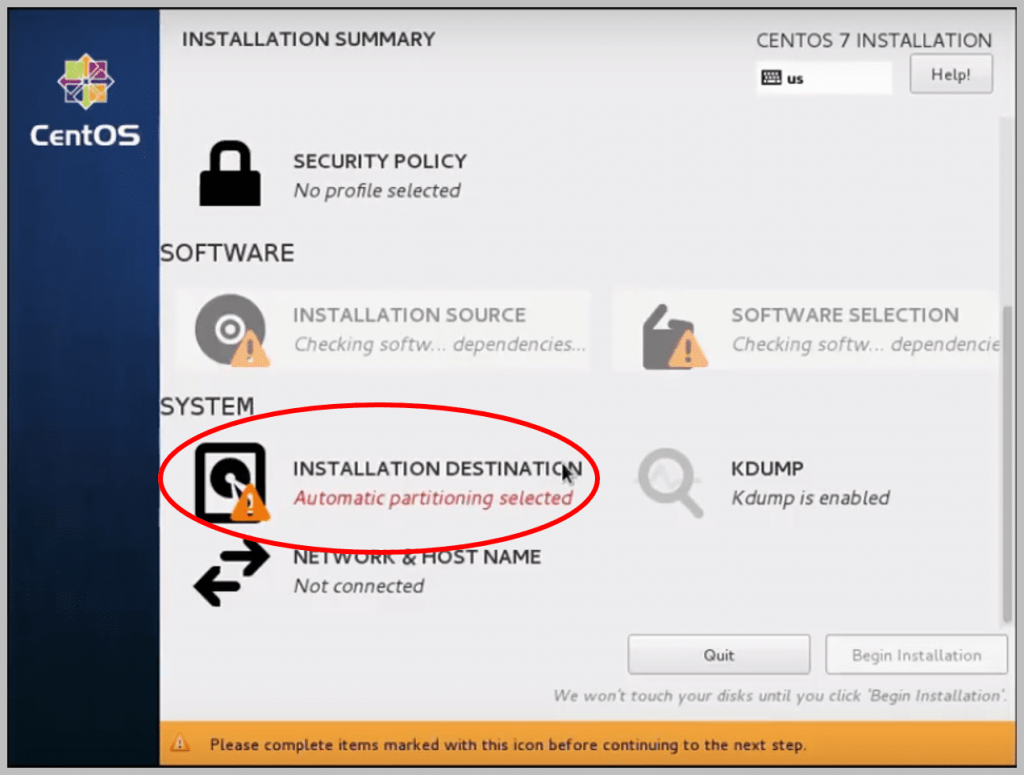The height and width of the screenshot is (775, 1024).
Task: Open Security Policy via padlock icon
Action: (230, 174)
